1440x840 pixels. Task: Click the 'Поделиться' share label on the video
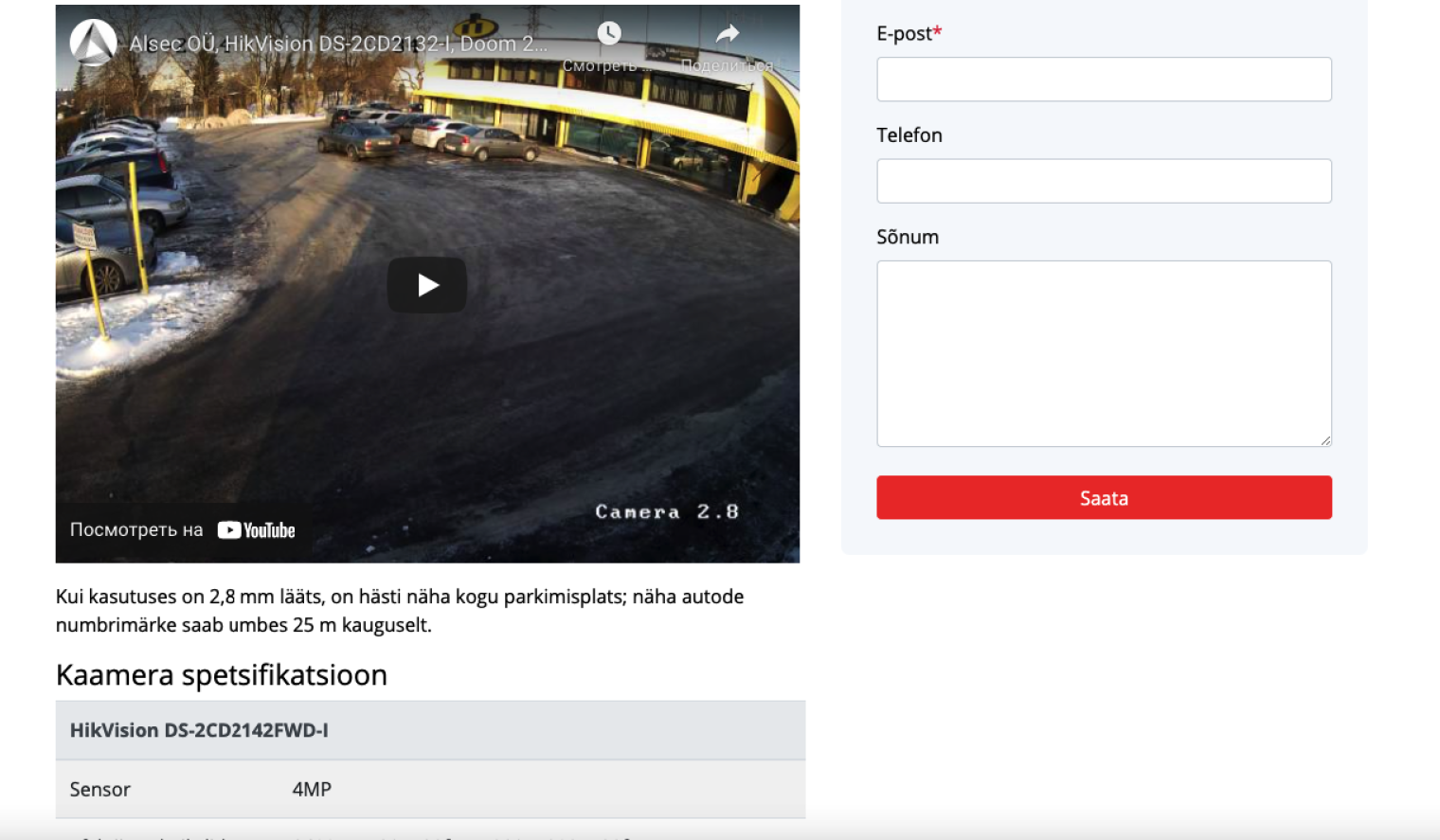[727, 65]
